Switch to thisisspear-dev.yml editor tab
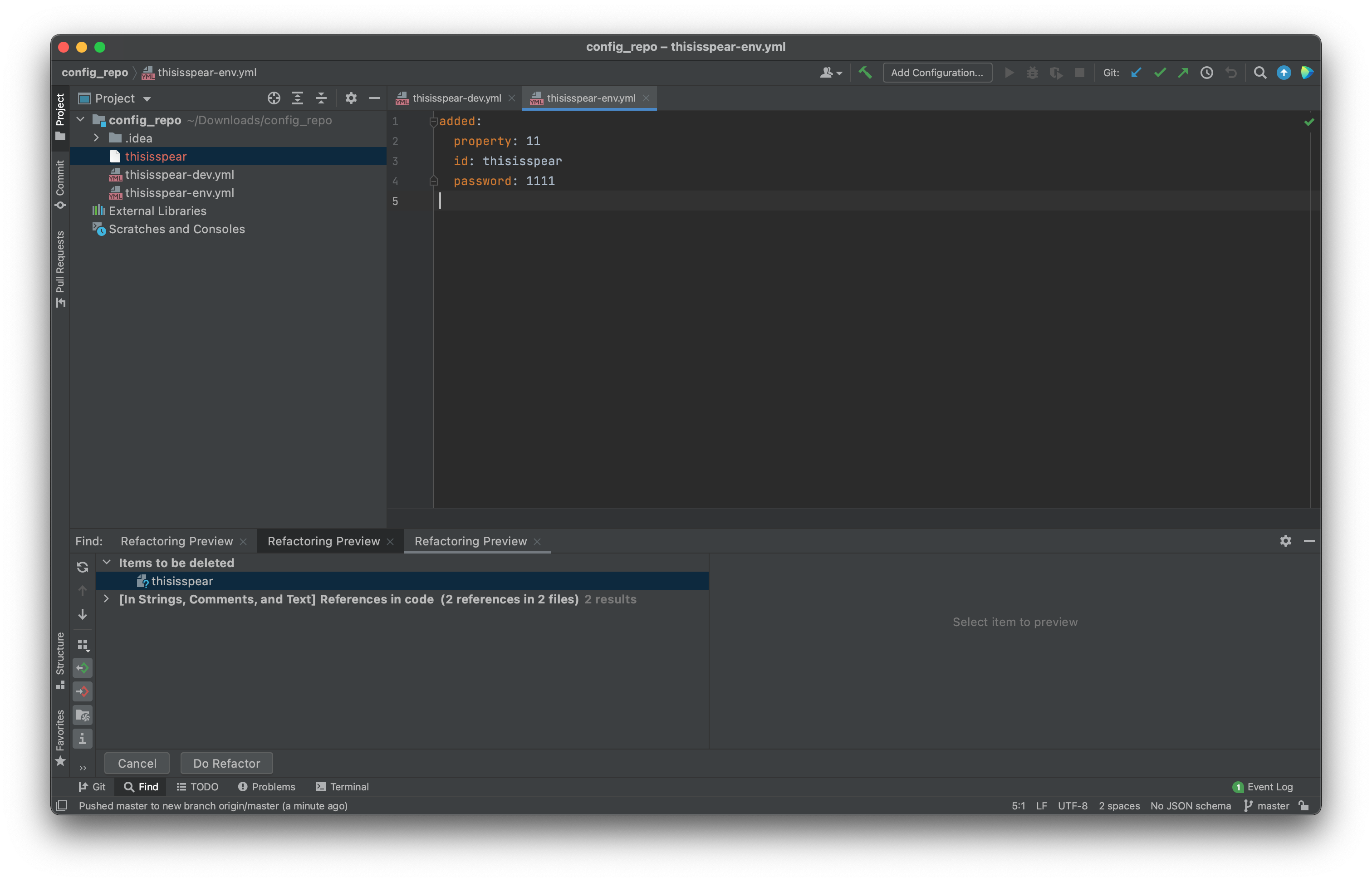 456,98
